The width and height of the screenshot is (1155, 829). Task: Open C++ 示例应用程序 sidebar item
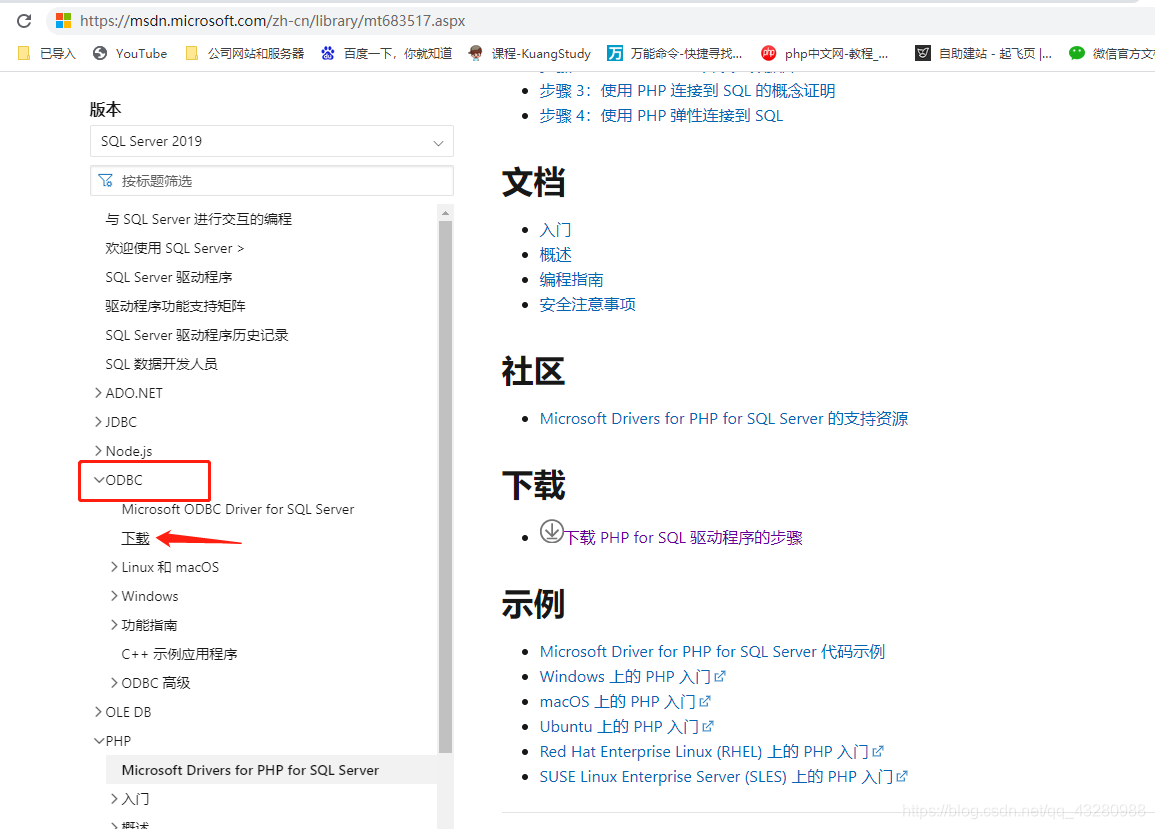[179, 654]
